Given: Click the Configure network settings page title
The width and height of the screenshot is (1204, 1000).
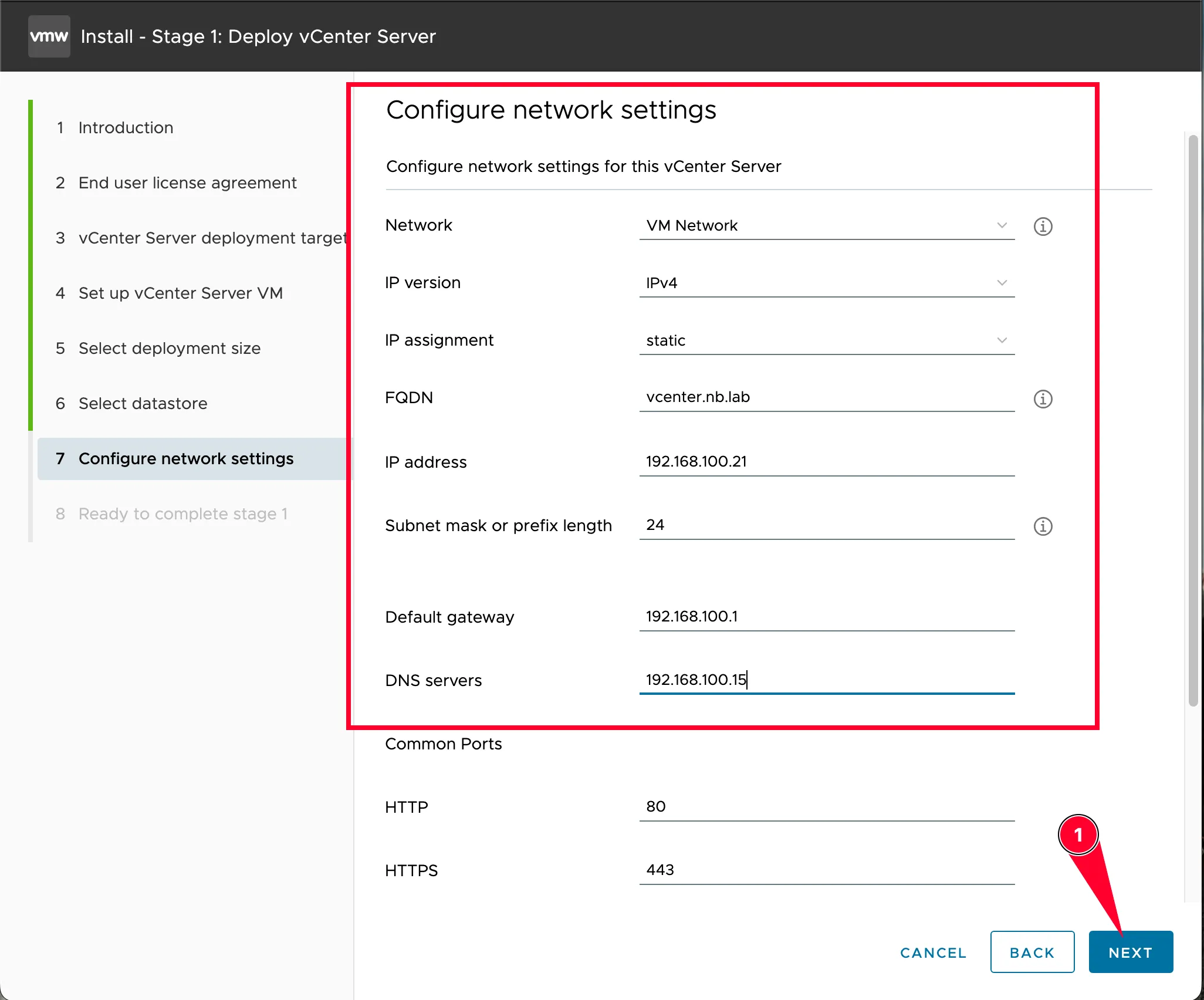Looking at the screenshot, I should pos(551,110).
